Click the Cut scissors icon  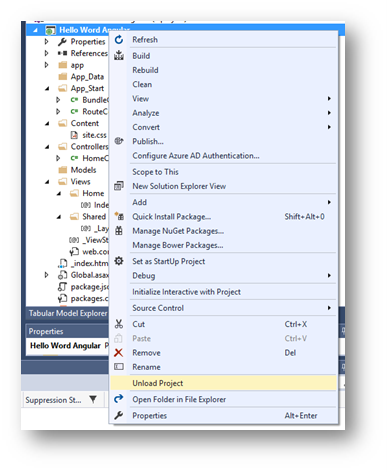119,324
